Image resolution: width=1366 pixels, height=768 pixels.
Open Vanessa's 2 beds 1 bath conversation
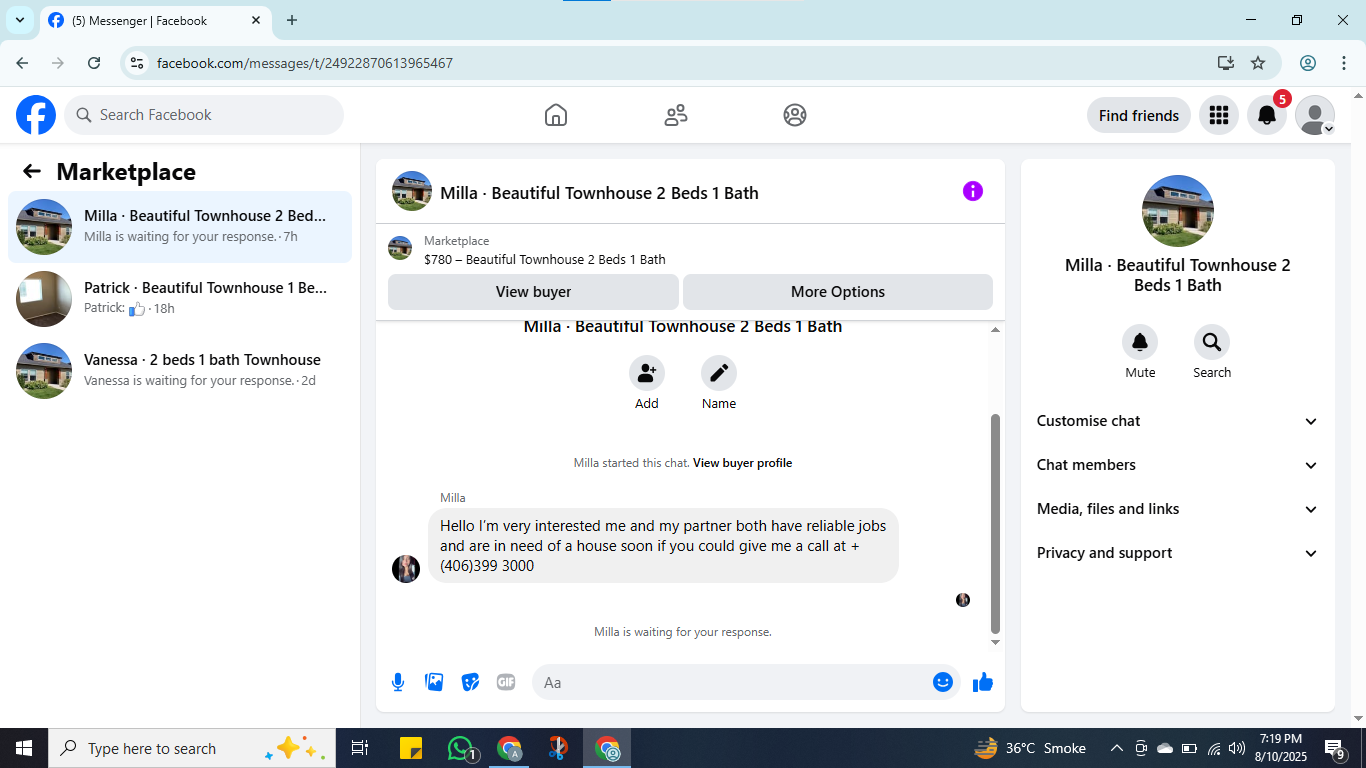[x=180, y=371]
